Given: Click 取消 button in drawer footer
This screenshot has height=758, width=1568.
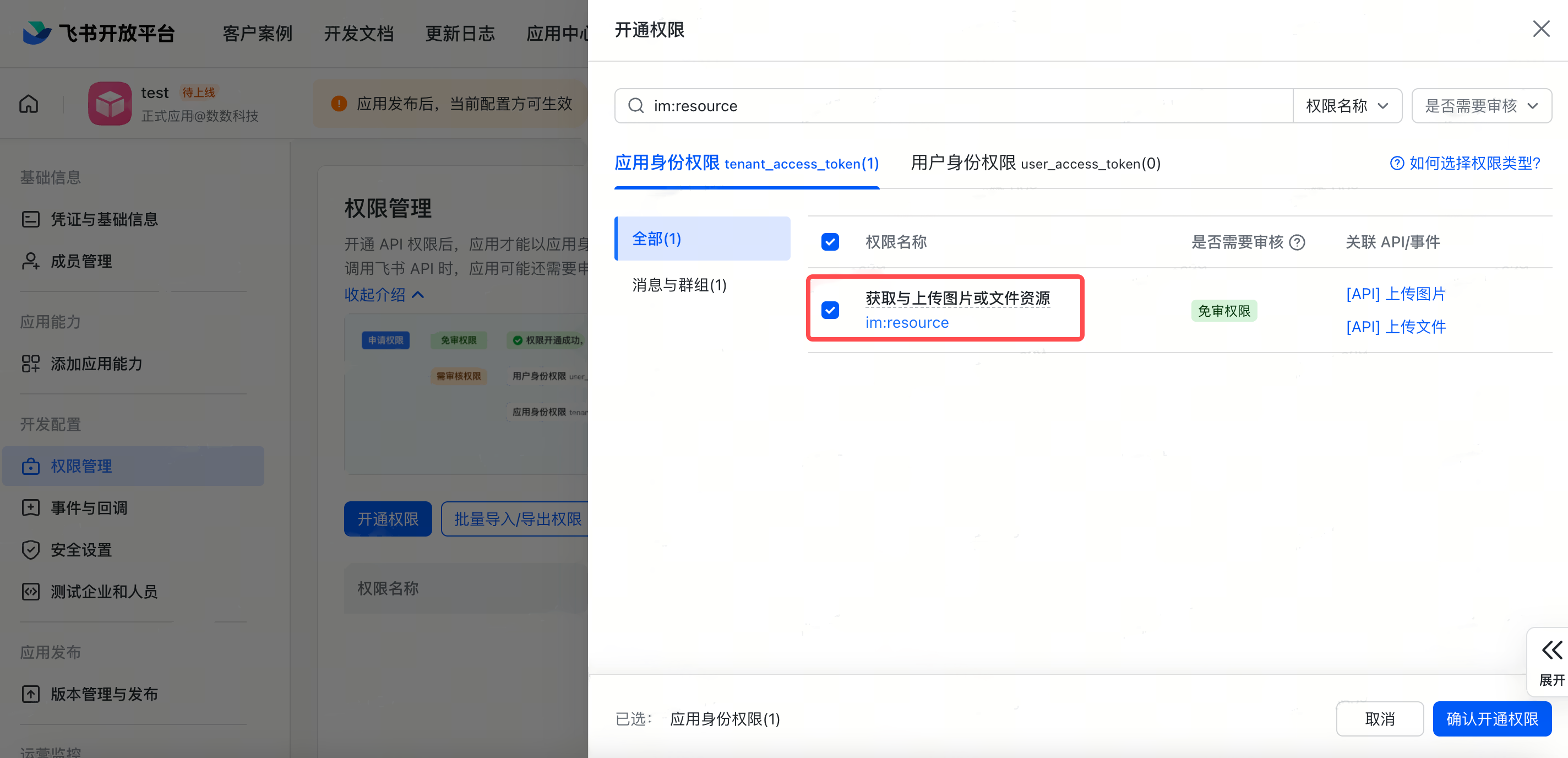Looking at the screenshot, I should [1379, 719].
